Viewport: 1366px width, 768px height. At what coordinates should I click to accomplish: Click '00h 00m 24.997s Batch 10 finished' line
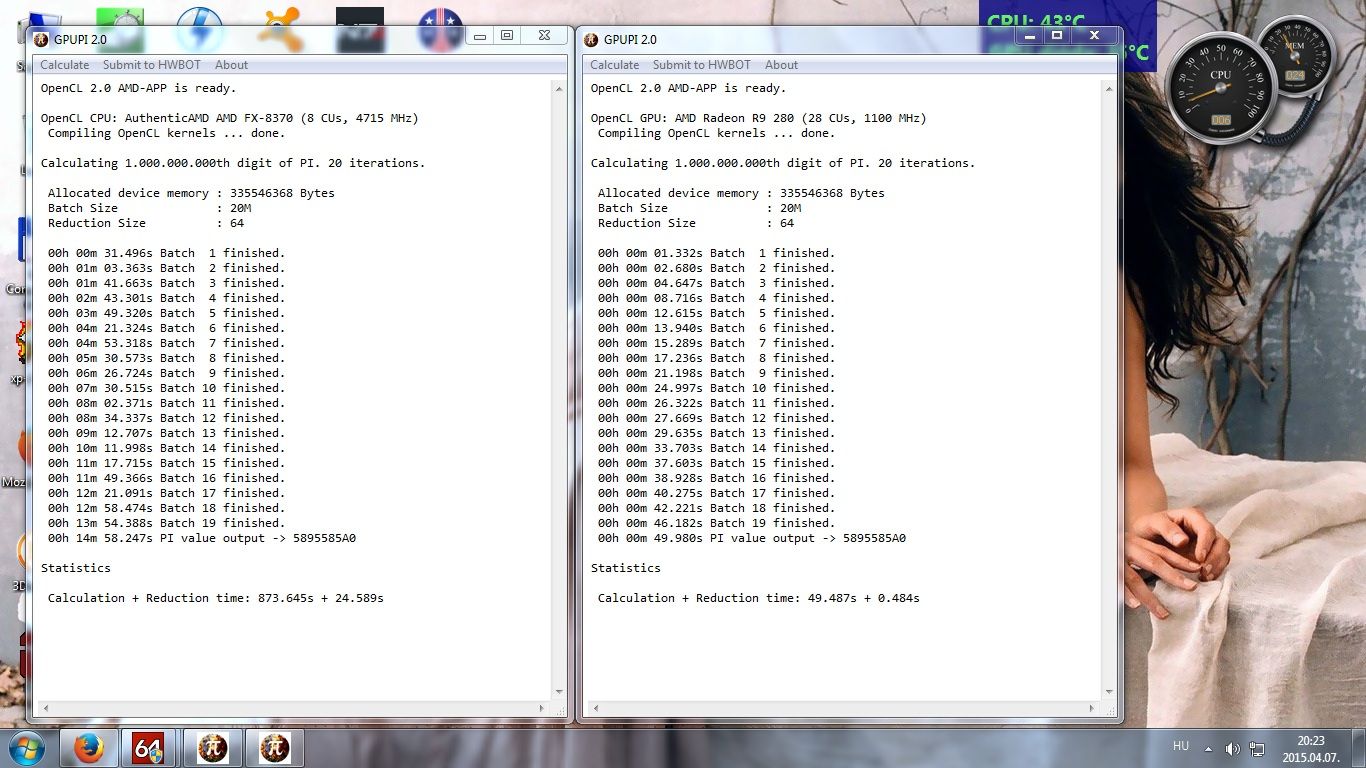pos(716,388)
